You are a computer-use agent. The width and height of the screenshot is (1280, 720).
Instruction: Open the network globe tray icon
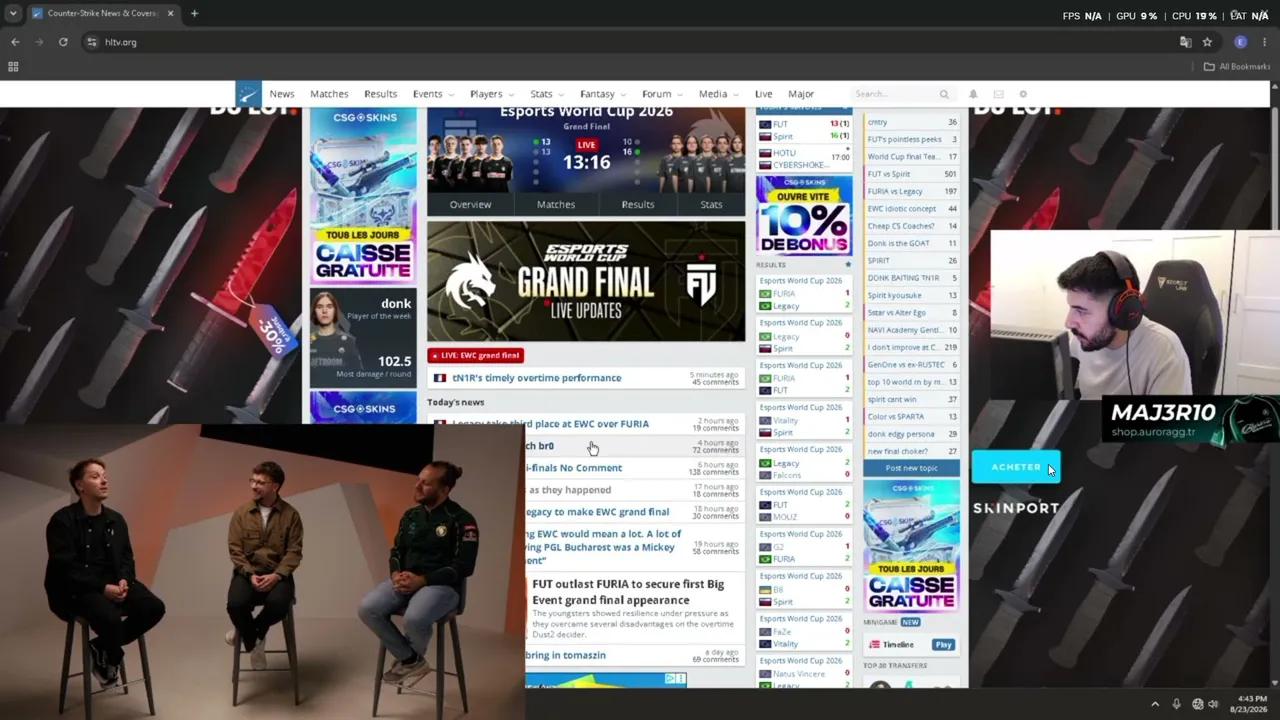tap(1197, 704)
